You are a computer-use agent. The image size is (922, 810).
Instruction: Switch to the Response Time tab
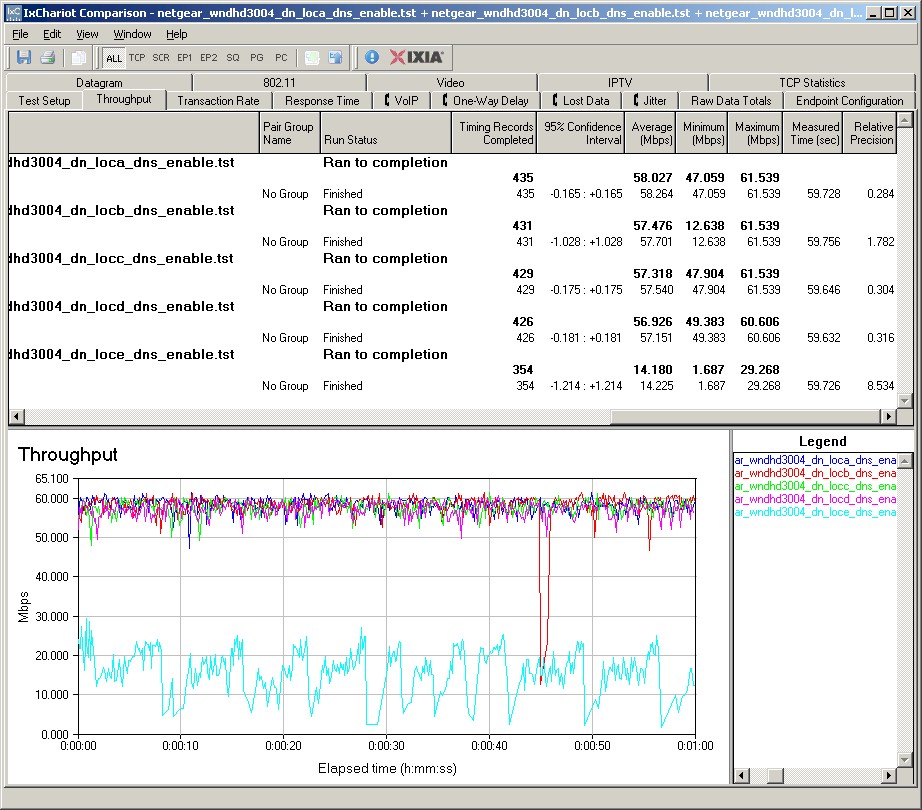tap(322, 101)
